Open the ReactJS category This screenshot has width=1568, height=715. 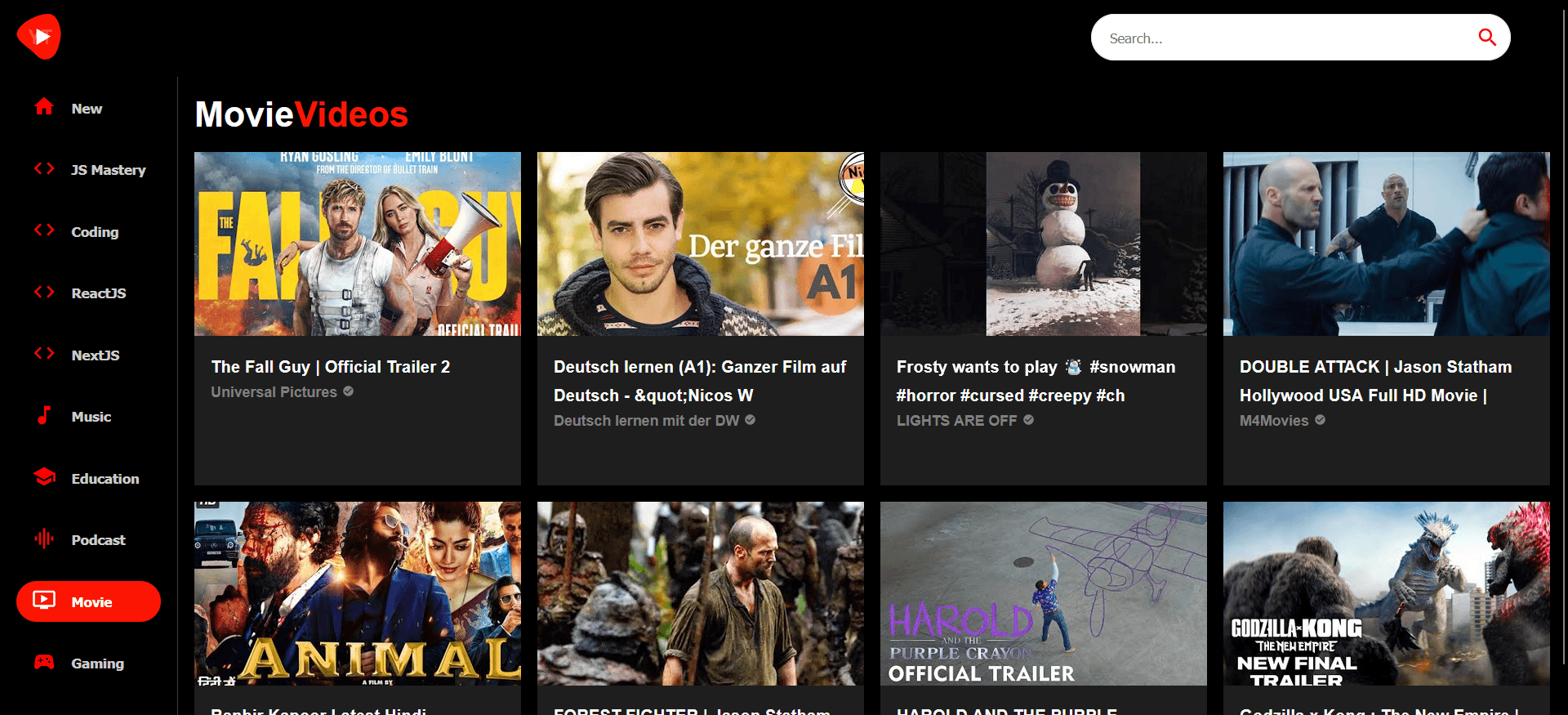(x=88, y=293)
